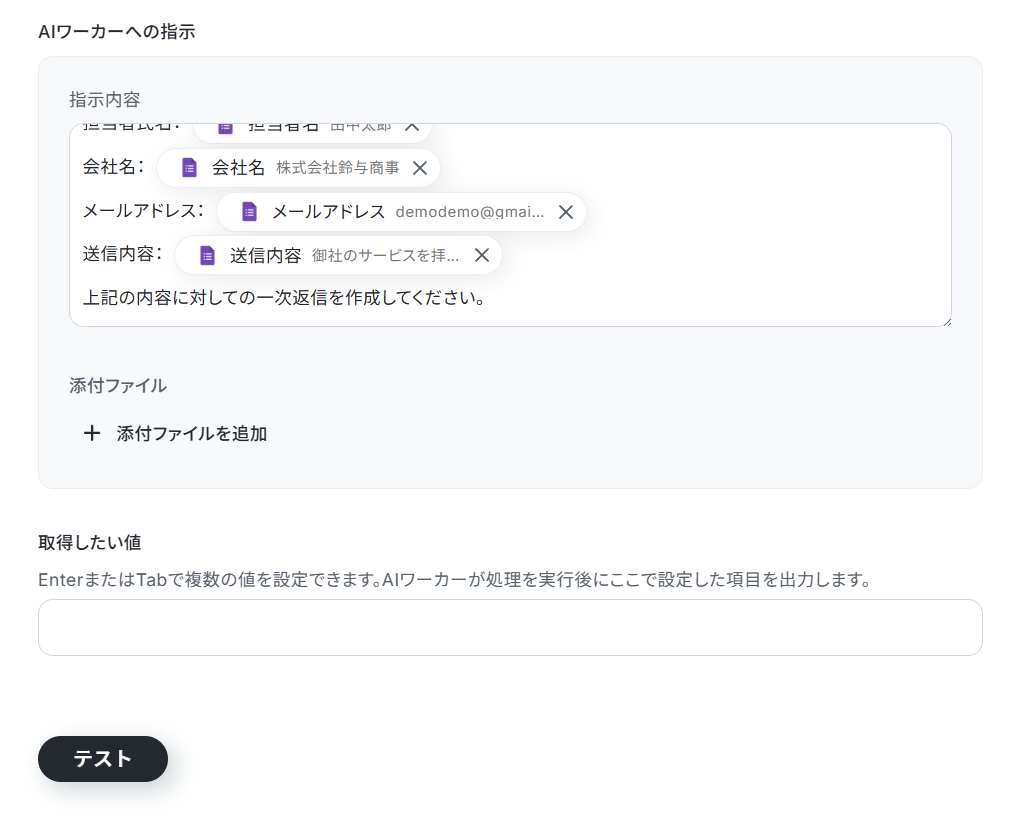This screenshot has width=1018, height=817.
Task: Click the 送信内容: label text in editor
Action: coord(123,254)
